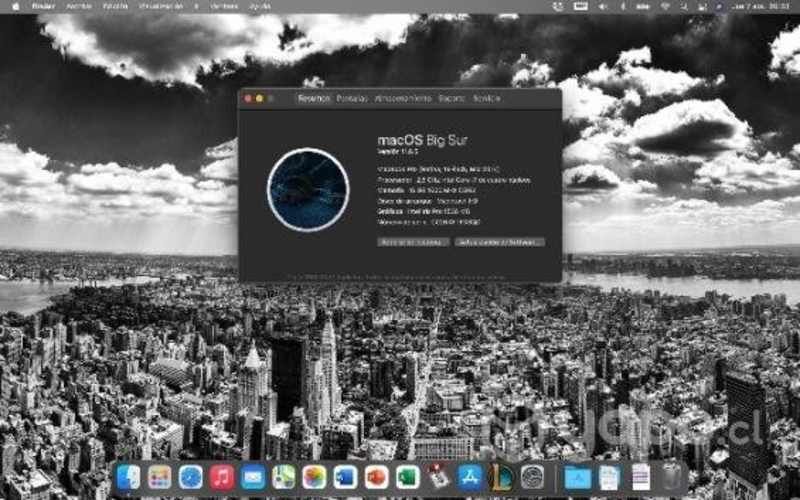The height and width of the screenshot is (500, 800).
Task: Open Photos app in the Dock
Action: (x=315, y=478)
